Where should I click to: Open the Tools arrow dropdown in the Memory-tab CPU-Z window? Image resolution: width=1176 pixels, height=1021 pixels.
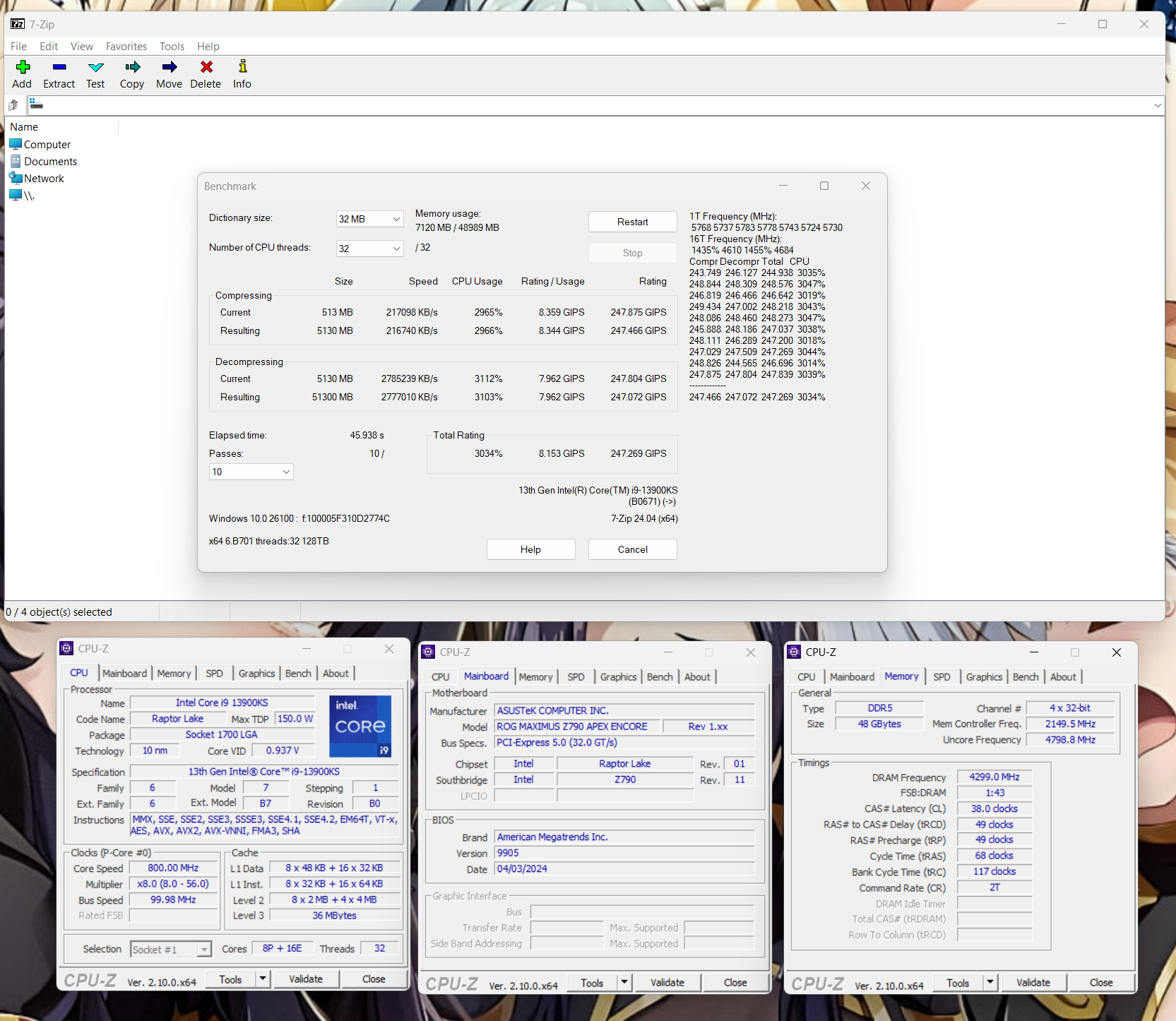click(x=990, y=982)
